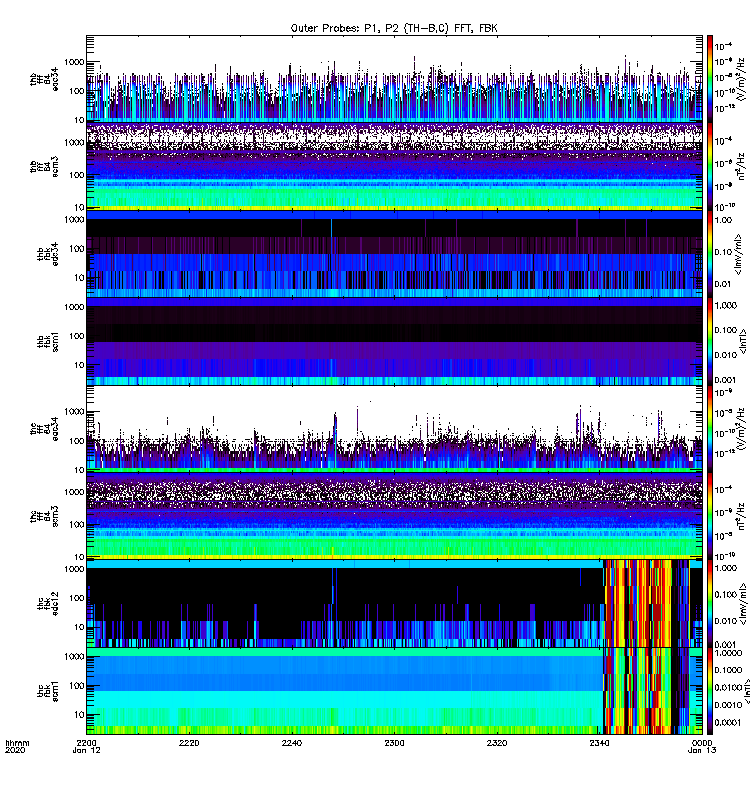Click the plot title "Outer Probes: P1, P2 (TH-B,C) FFT, FBK"
This screenshot has height=800, width=750.
pos(394,28)
